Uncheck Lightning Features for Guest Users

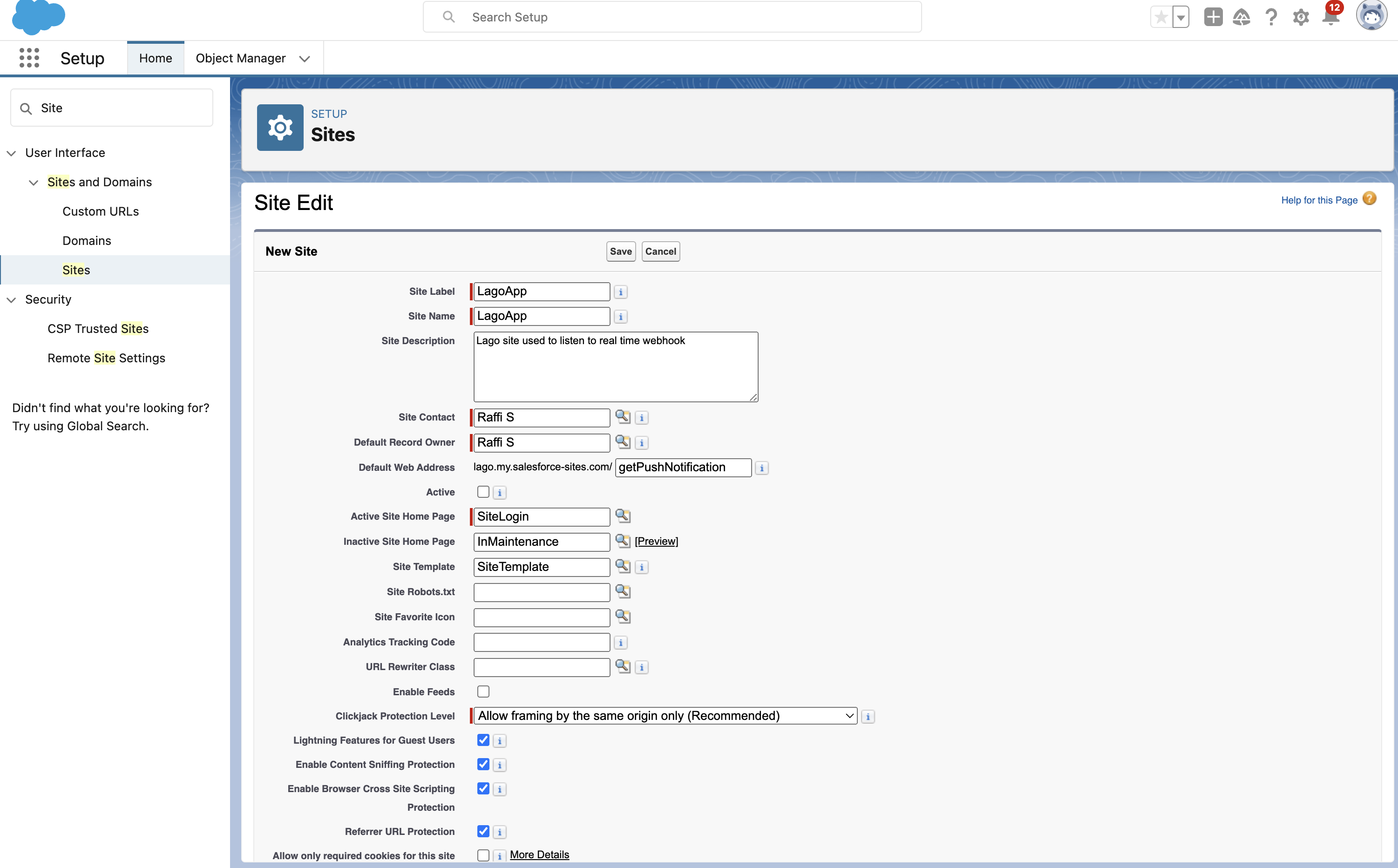[483, 740]
